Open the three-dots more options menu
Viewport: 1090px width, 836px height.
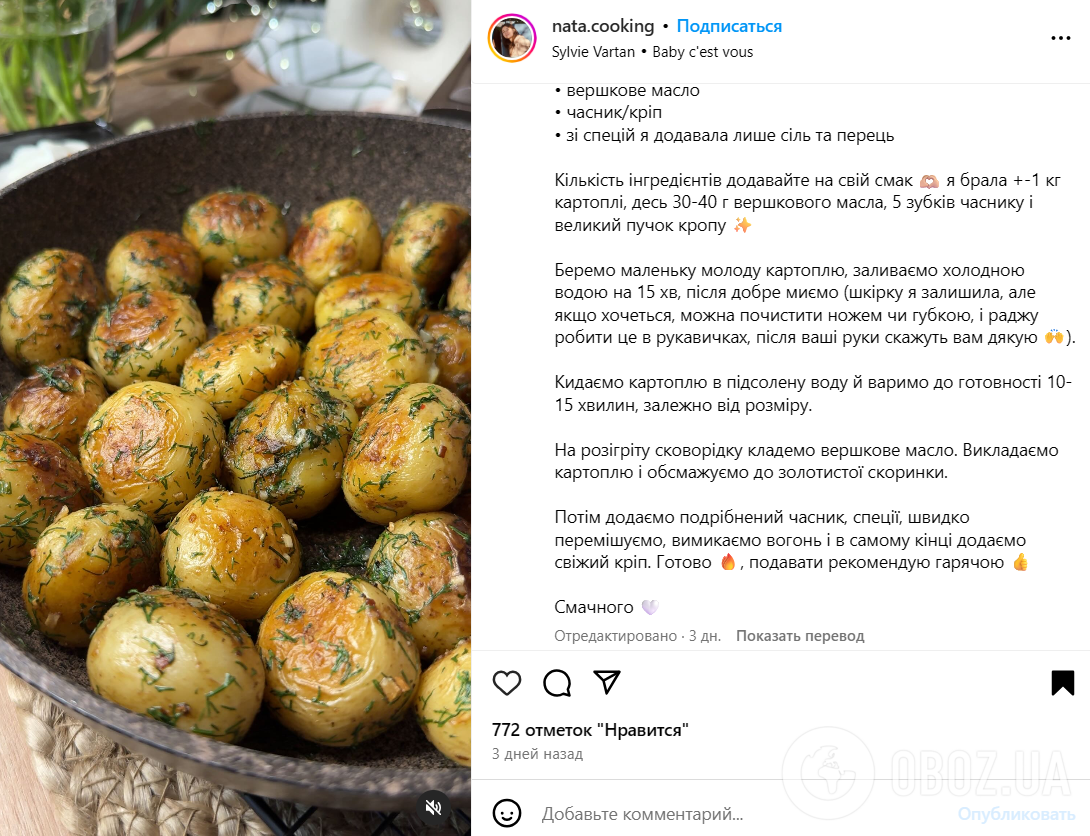tap(1061, 38)
